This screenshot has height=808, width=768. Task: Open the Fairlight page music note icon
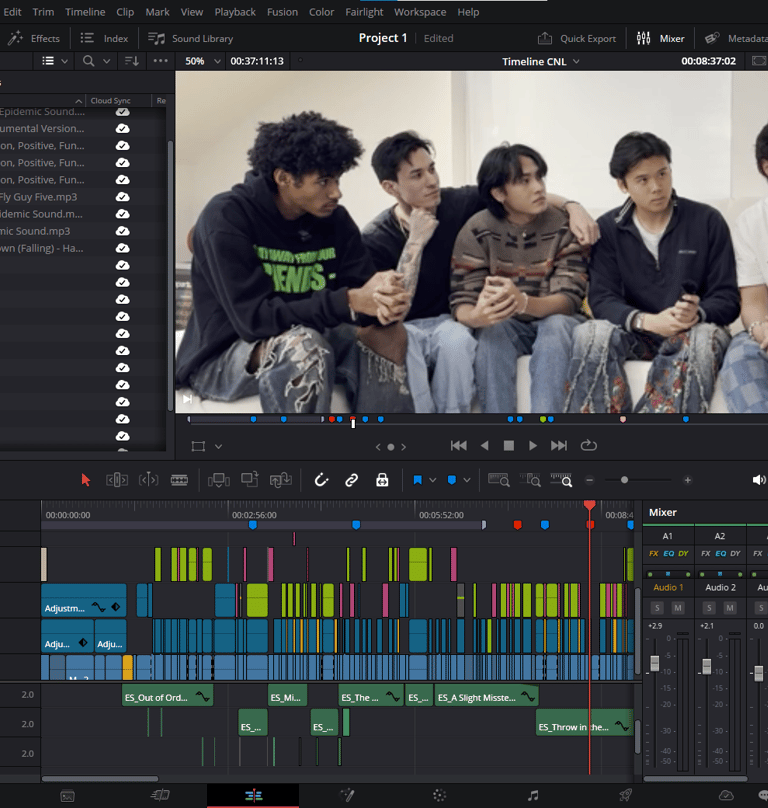tap(533, 795)
